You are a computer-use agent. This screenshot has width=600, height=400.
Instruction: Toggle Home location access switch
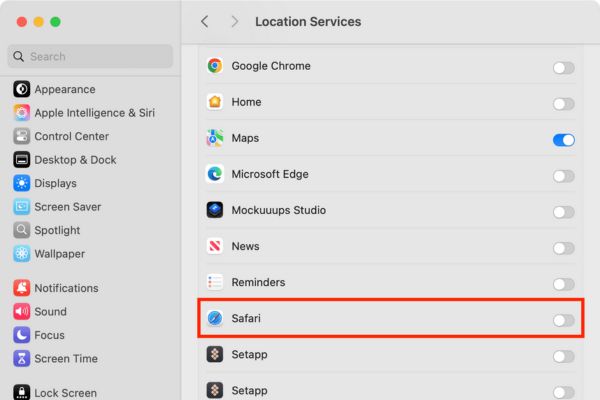(x=563, y=104)
